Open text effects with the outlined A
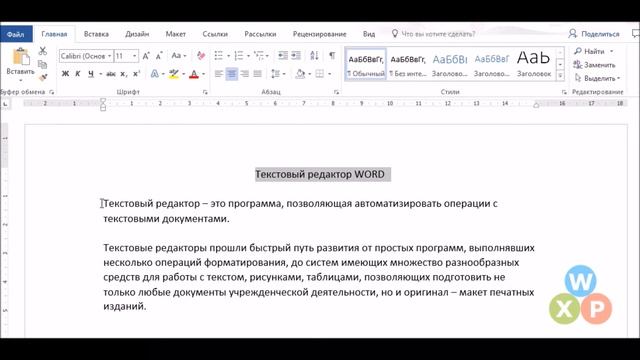The image size is (640, 360). pos(154,74)
